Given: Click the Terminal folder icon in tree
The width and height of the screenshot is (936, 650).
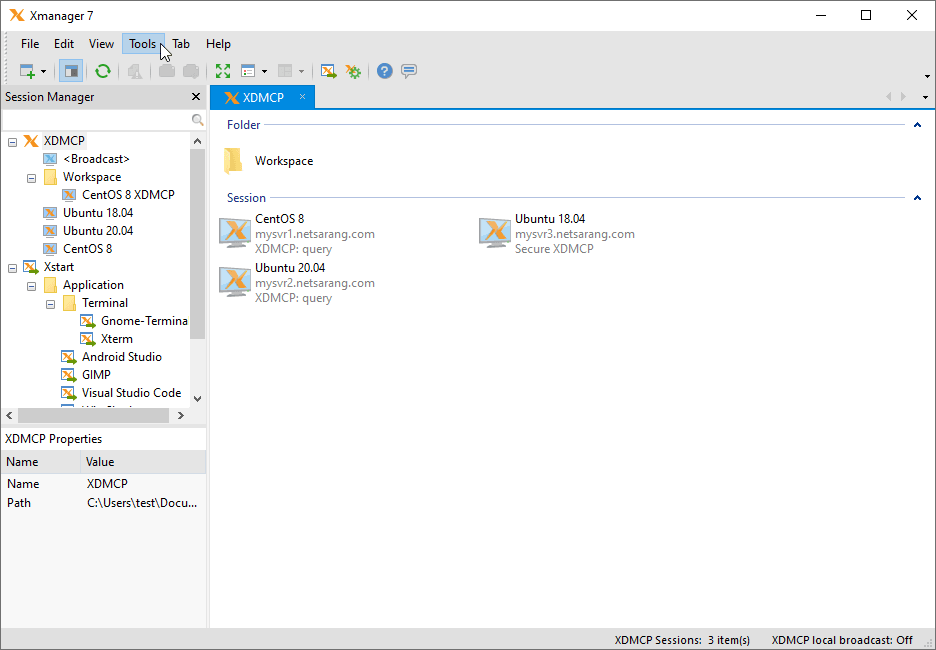Looking at the screenshot, I should pos(70,303).
